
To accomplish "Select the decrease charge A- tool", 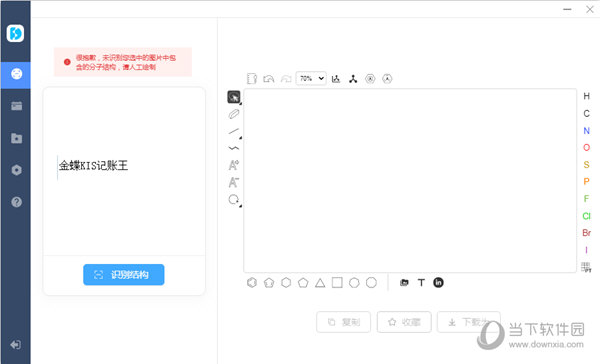I will pyautogui.click(x=234, y=182).
